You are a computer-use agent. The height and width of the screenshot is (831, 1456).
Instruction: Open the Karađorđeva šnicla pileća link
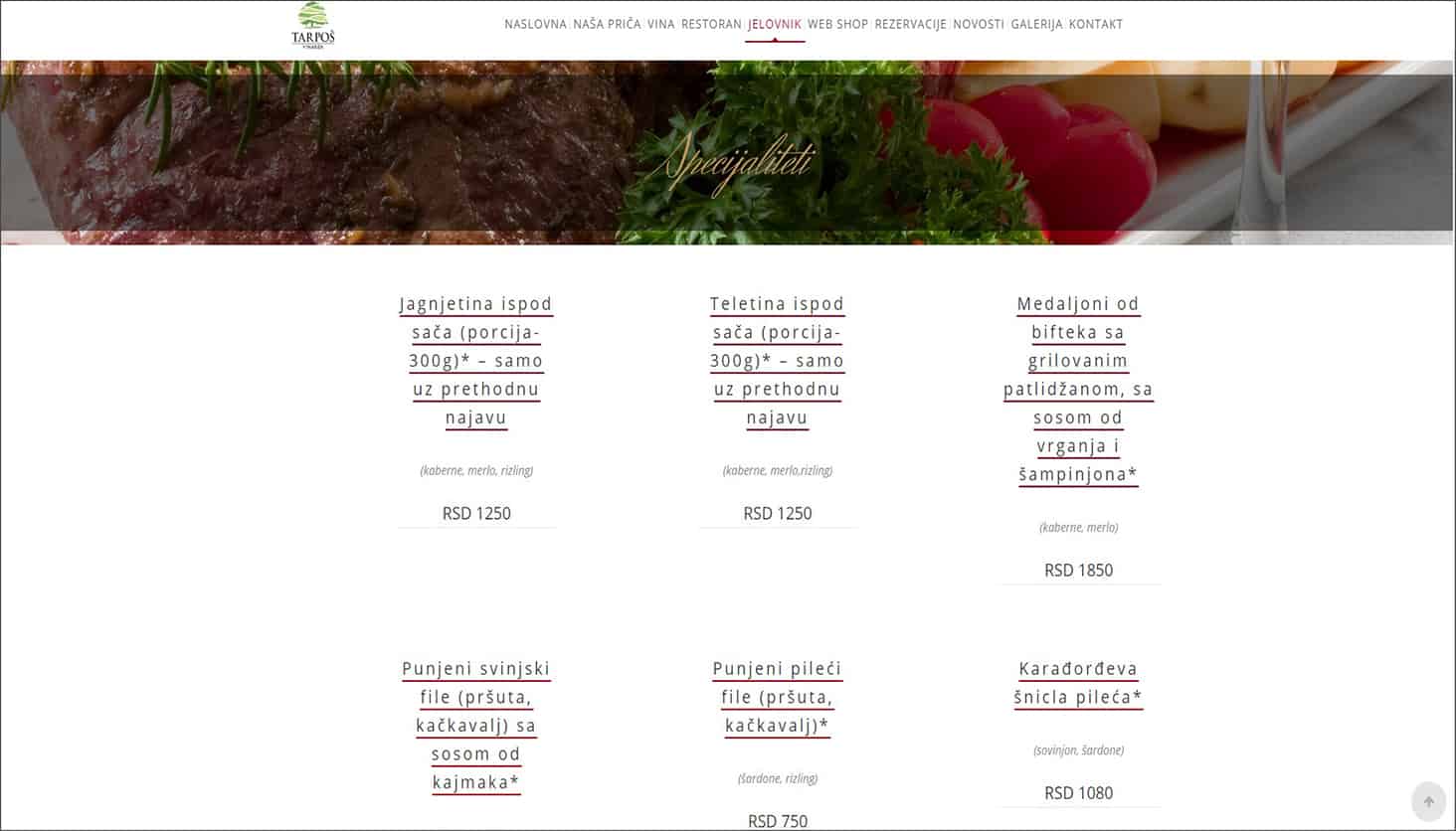[1078, 683]
